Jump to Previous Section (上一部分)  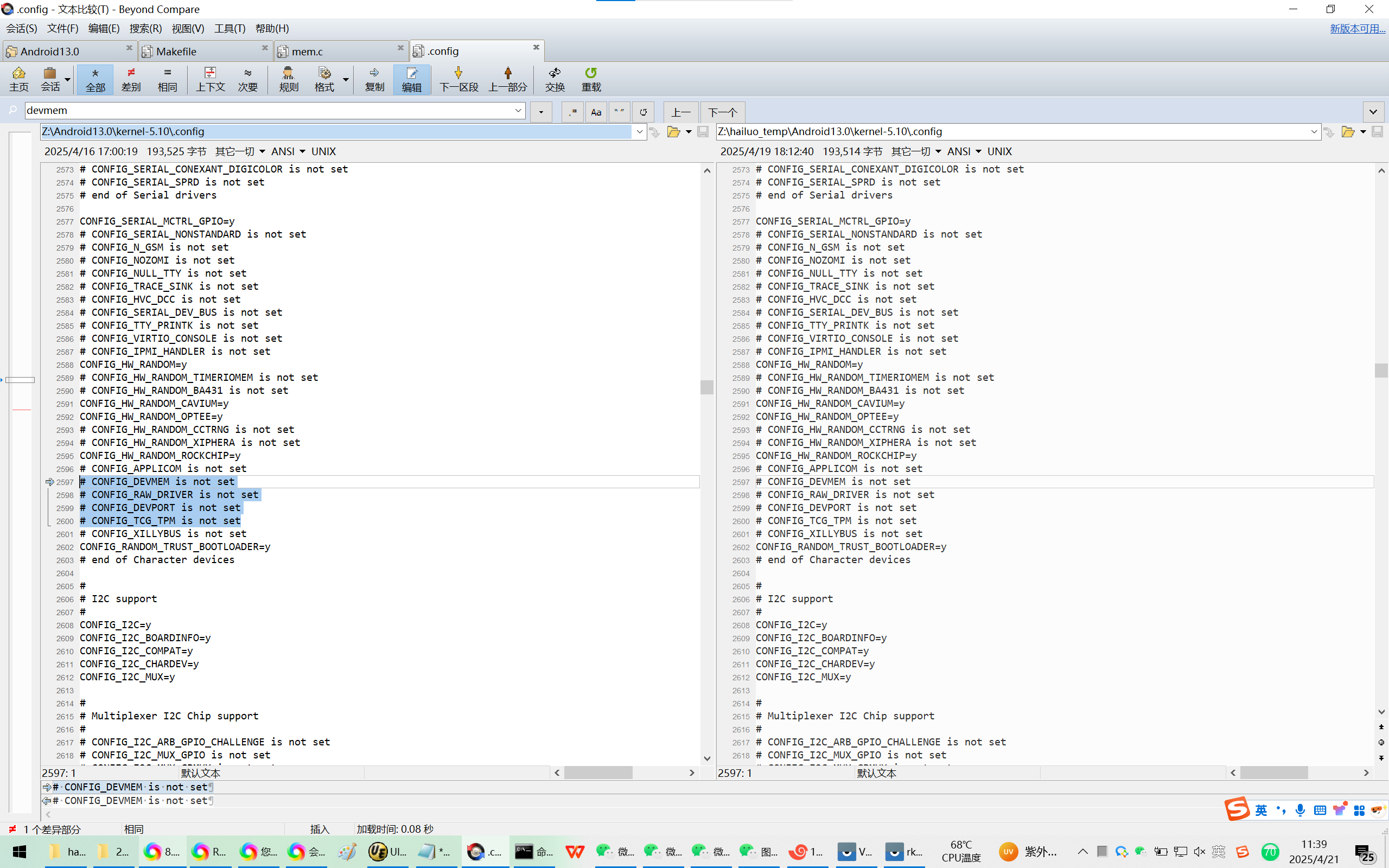pos(507,79)
